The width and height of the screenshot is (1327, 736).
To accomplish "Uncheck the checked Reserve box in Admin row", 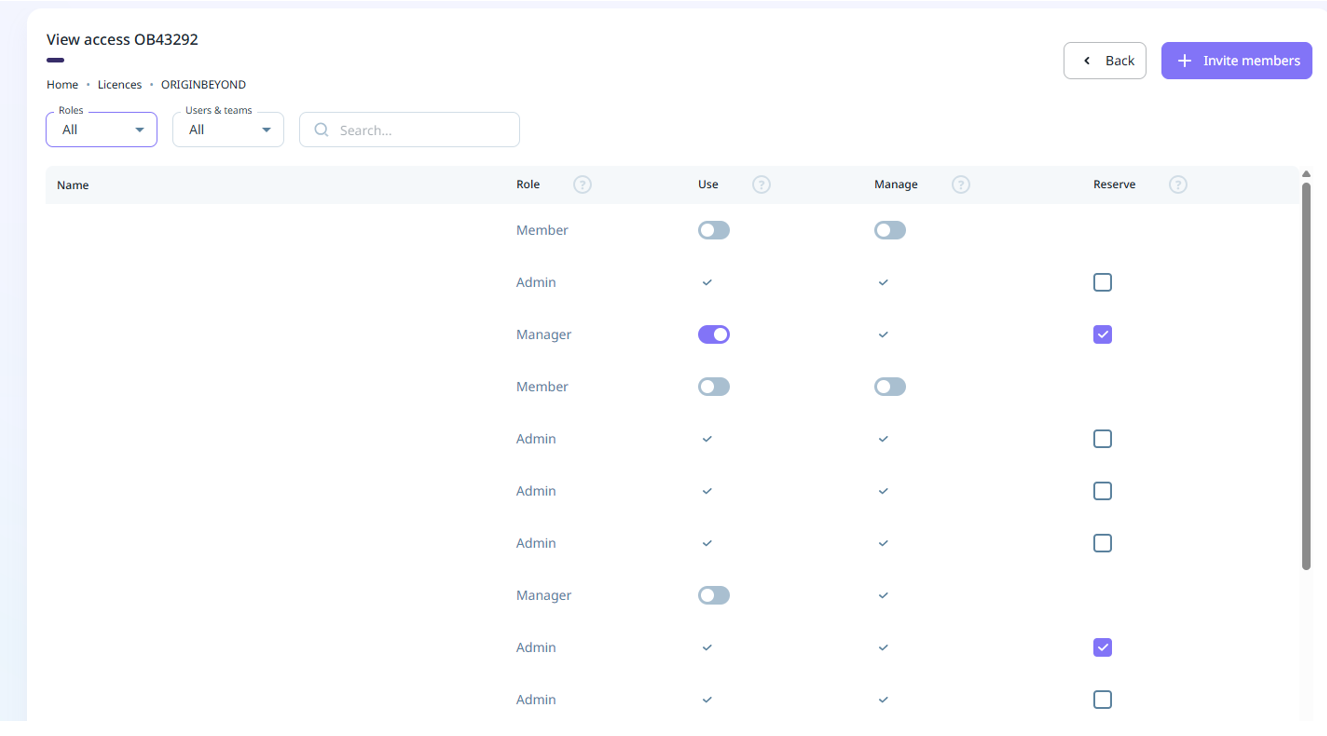I will click(x=1102, y=648).
